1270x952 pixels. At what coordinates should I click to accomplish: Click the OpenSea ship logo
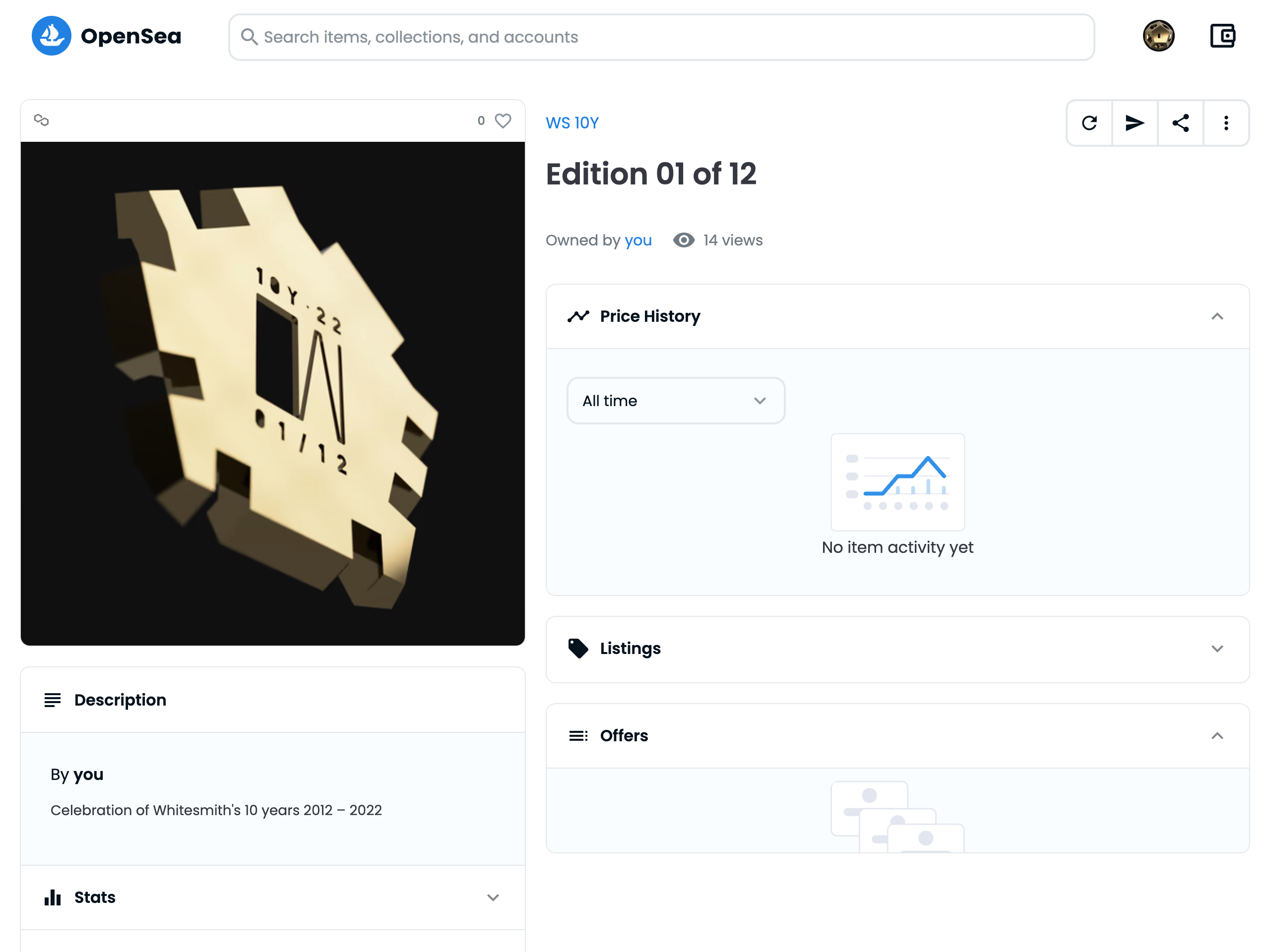coord(51,36)
